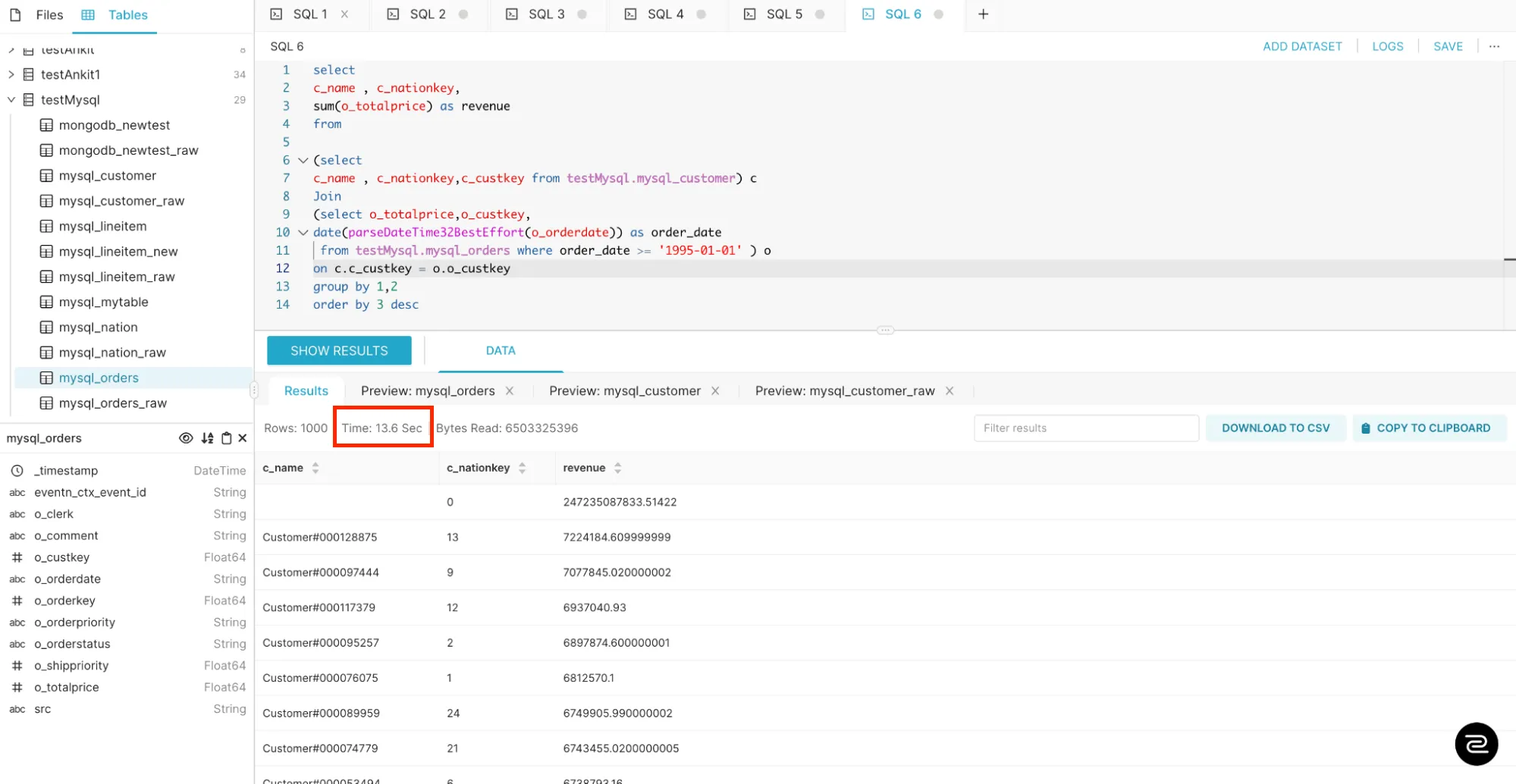Sort by revenue column arrows
The width and height of the screenshot is (1516, 784).
[x=617, y=469]
